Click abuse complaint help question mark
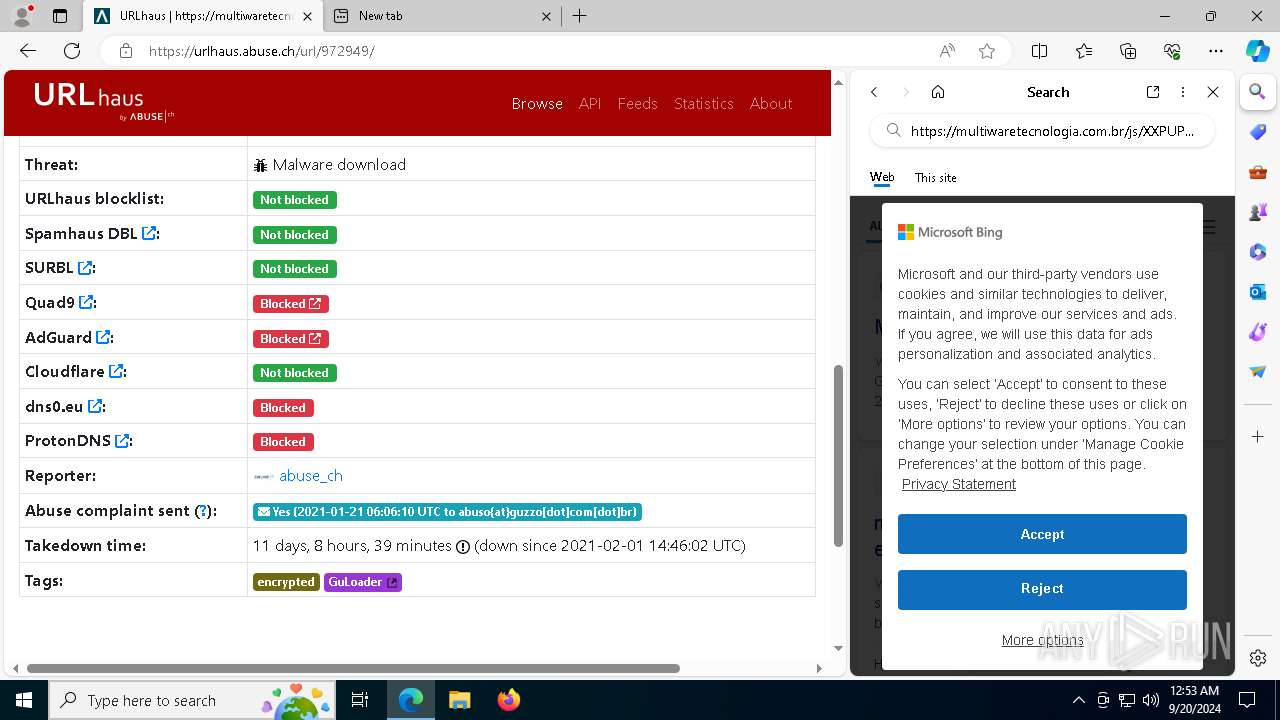Viewport: 1280px width, 720px height. coord(203,511)
